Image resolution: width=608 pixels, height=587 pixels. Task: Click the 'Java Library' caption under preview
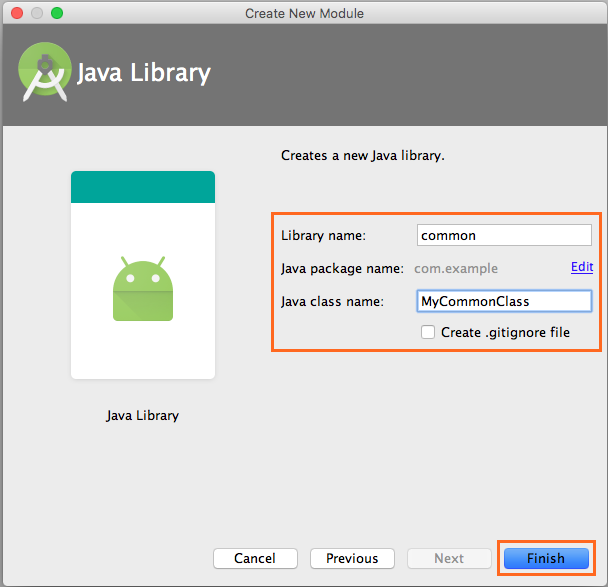tap(142, 416)
